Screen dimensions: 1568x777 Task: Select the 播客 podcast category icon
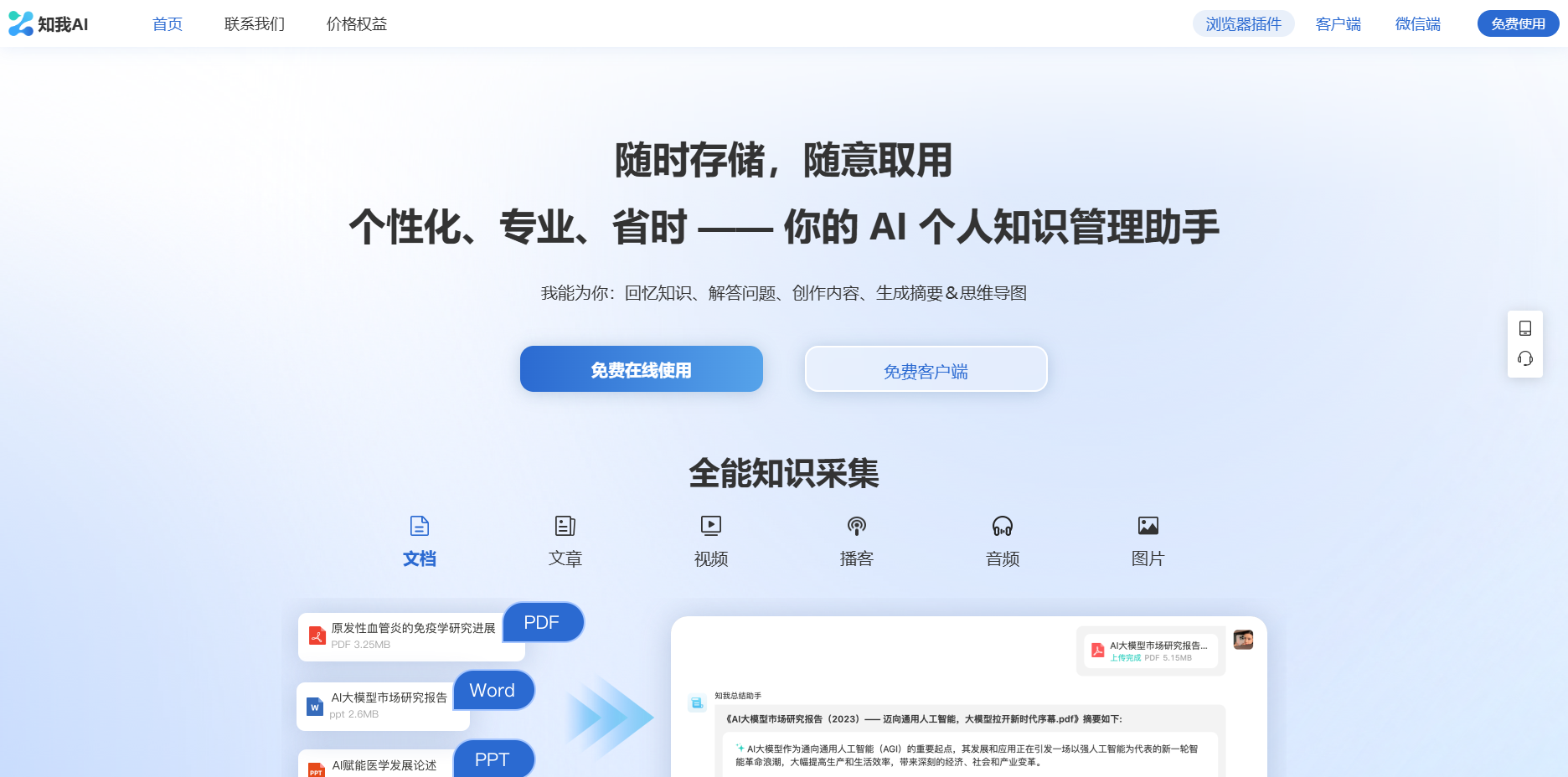point(856,526)
